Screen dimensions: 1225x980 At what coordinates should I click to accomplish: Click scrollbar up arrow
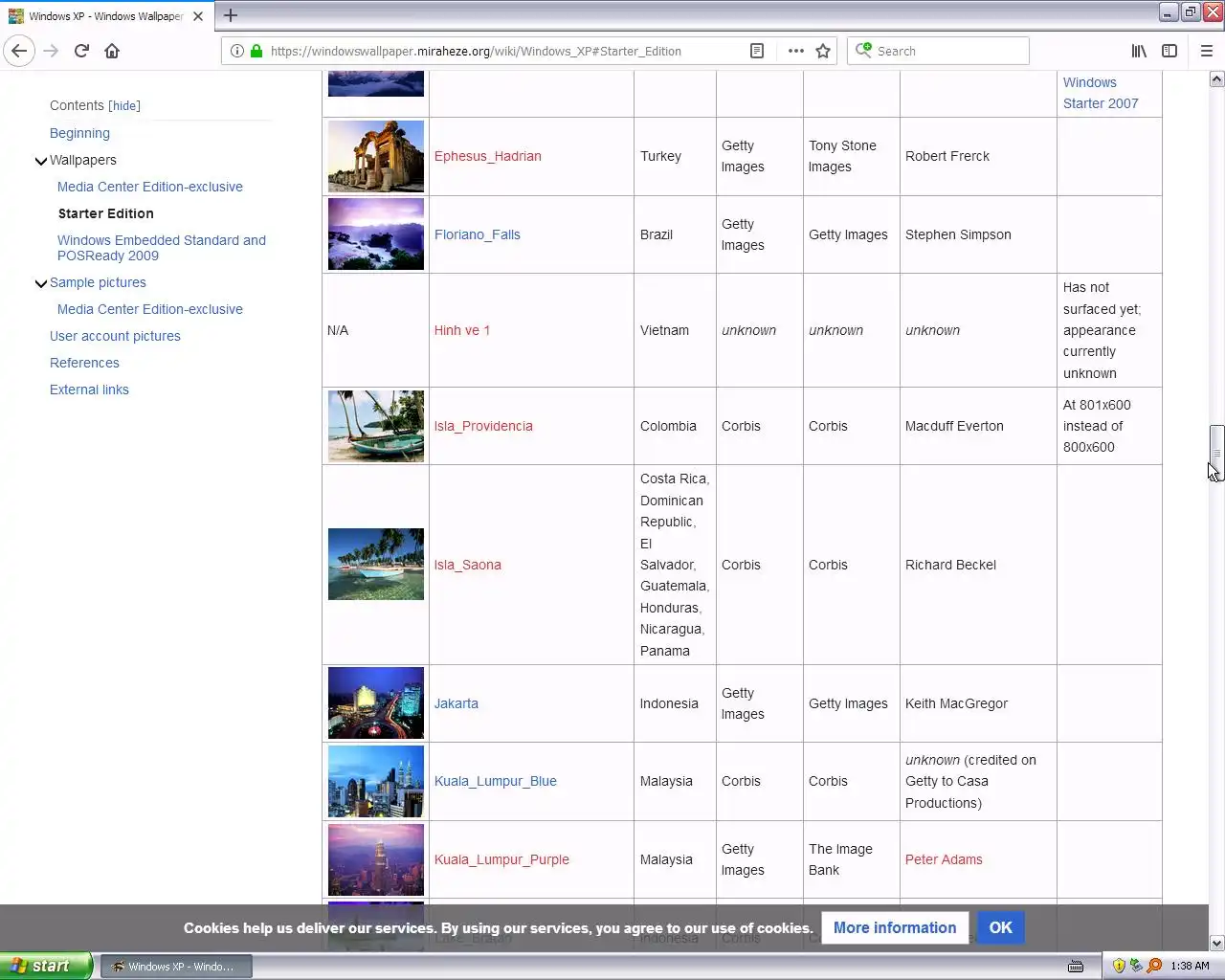click(1216, 79)
